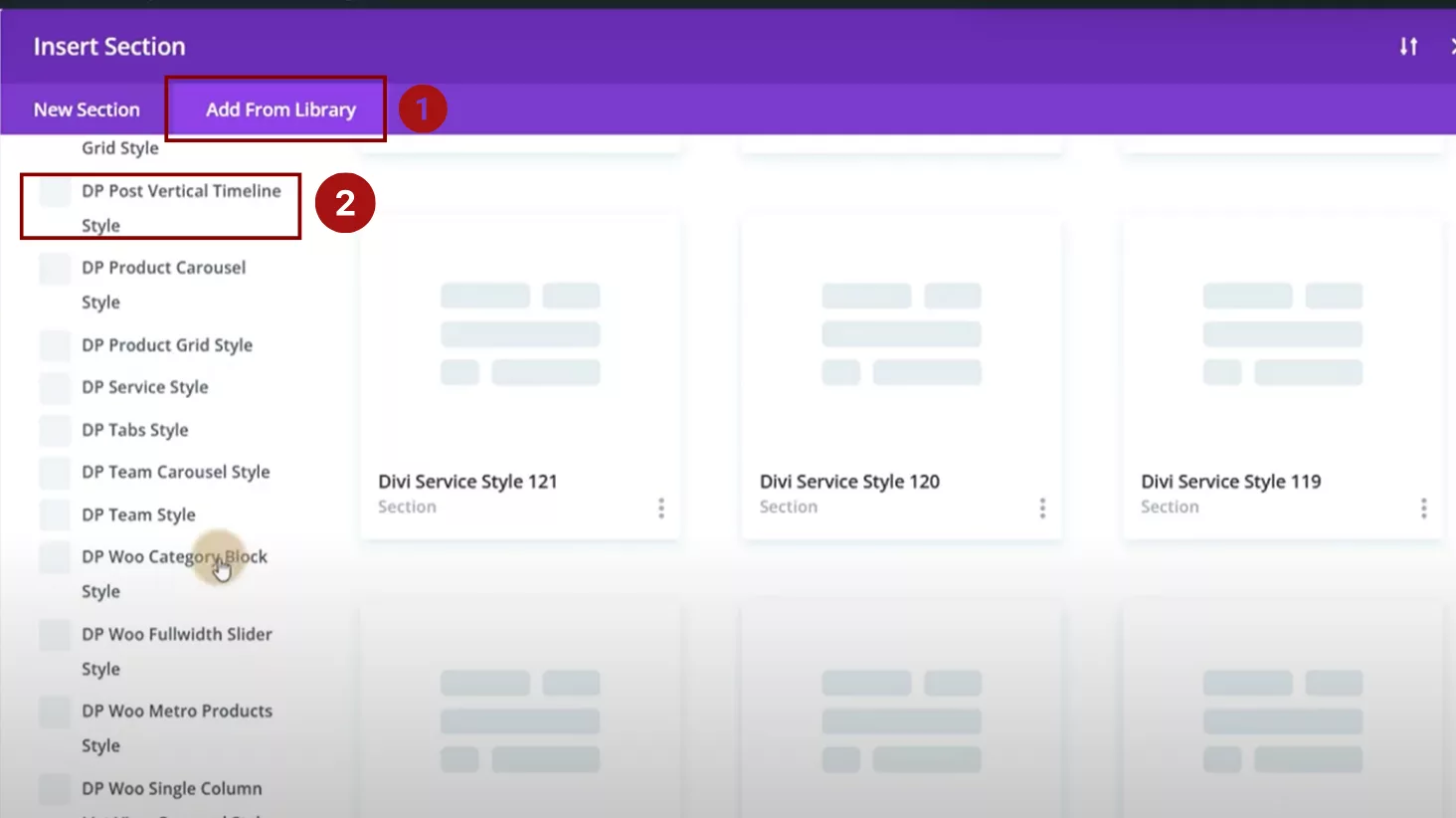Open options menu for Divi Service Style 119
The image size is (1456, 818).
[x=1424, y=509]
